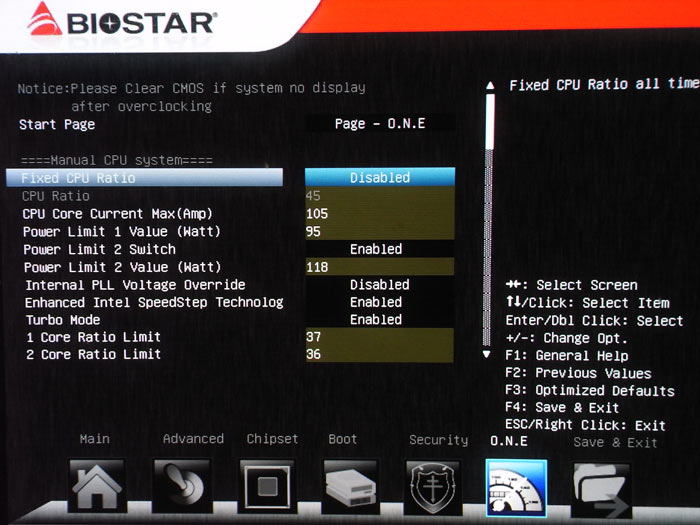Image resolution: width=700 pixels, height=525 pixels.
Task: Switch to the Advanced tab label
Action: 193,439
